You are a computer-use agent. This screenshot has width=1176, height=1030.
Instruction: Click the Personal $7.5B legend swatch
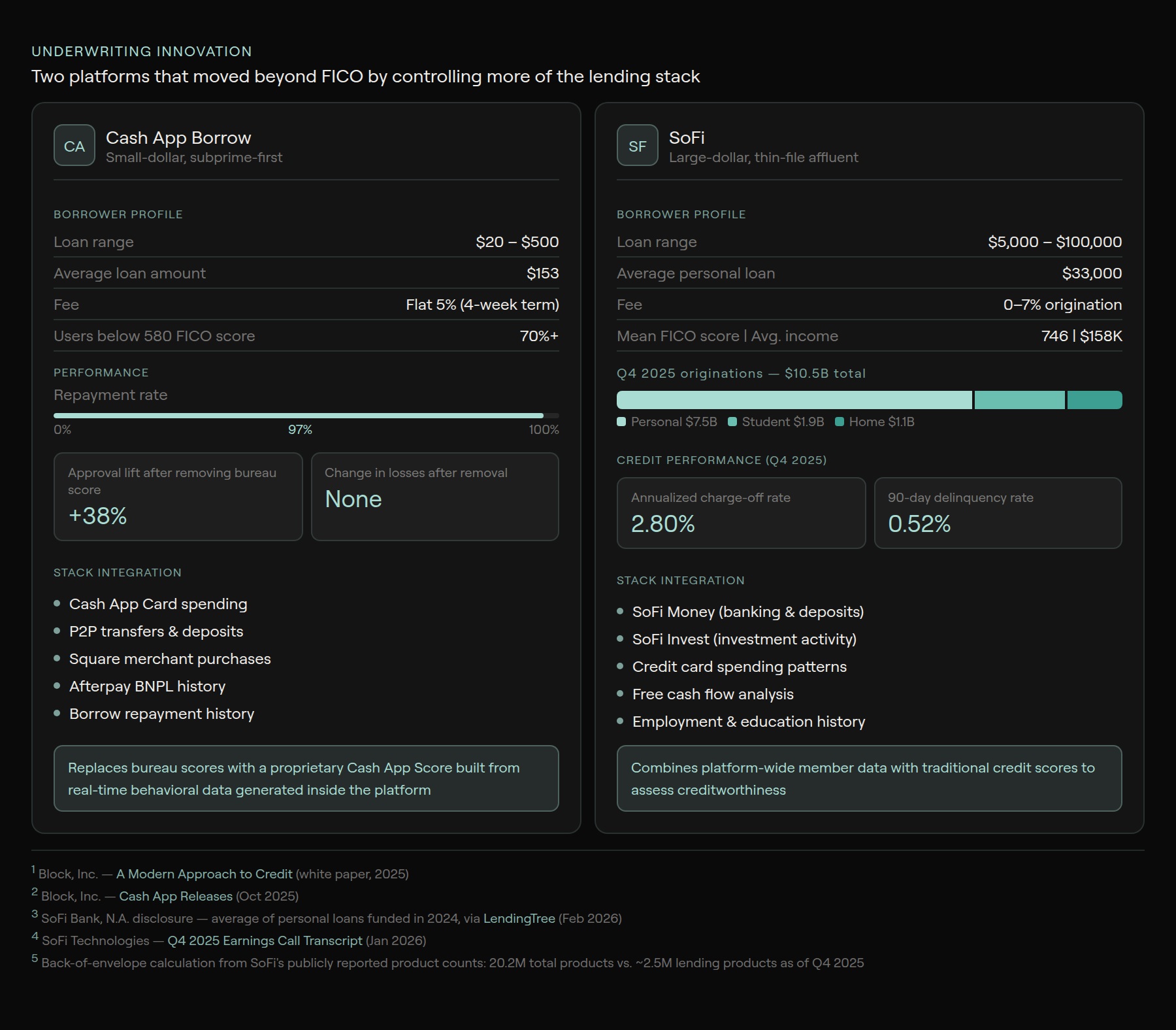tap(621, 422)
